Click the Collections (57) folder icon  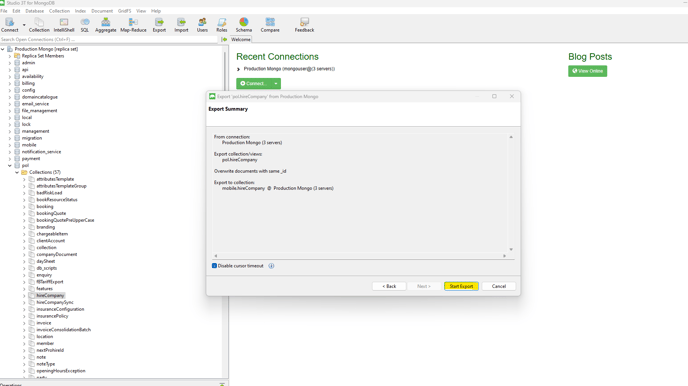(x=24, y=172)
